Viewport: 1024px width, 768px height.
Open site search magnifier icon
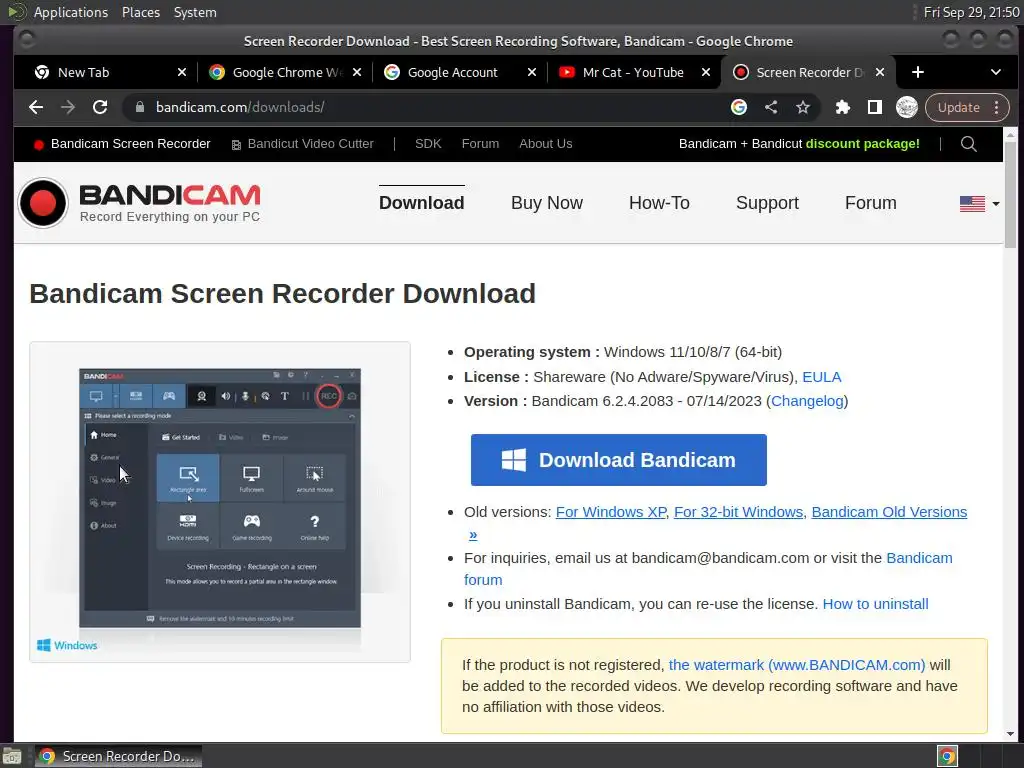pos(968,144)
